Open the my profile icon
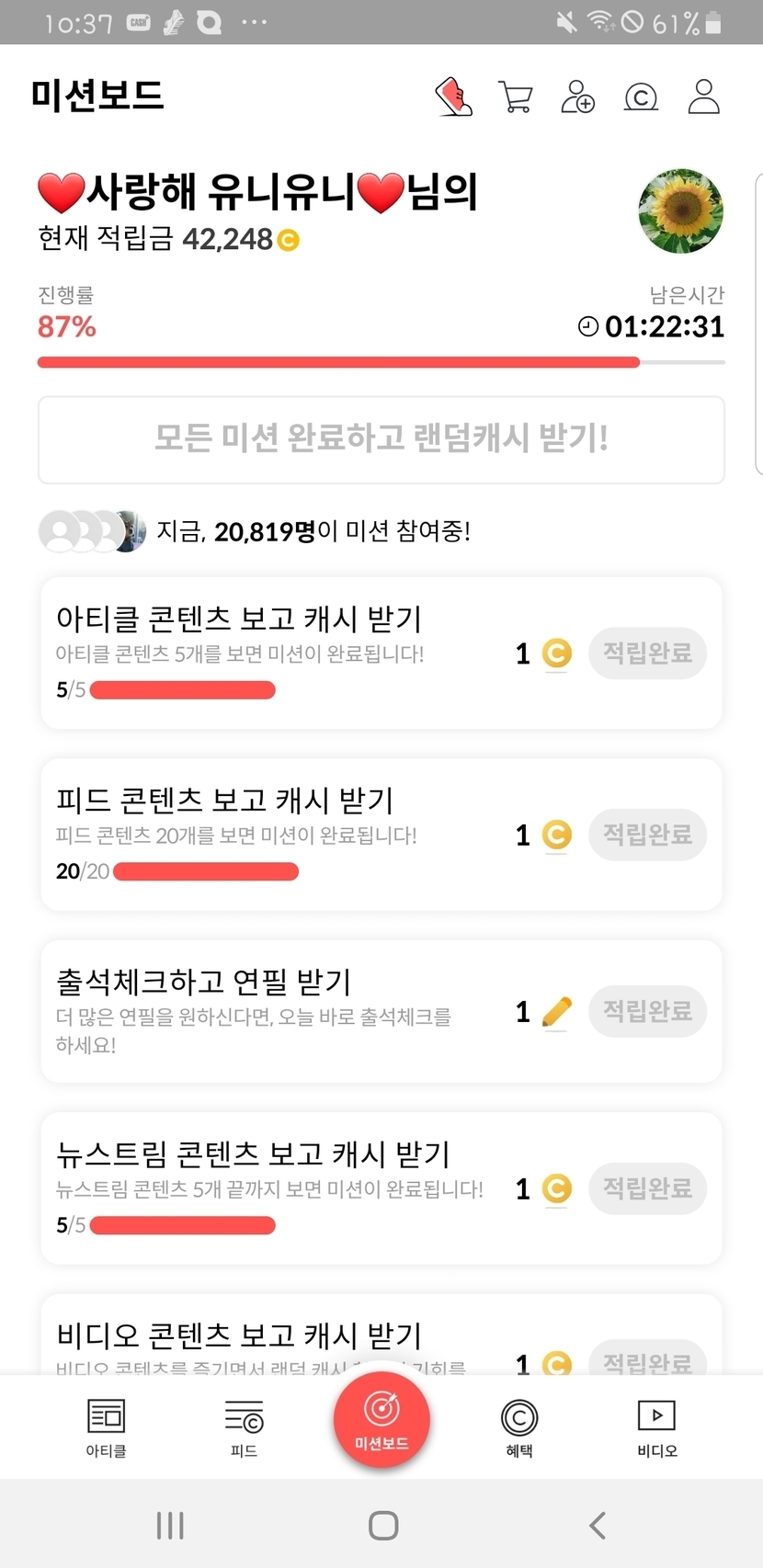 click(x=704, y=97)
